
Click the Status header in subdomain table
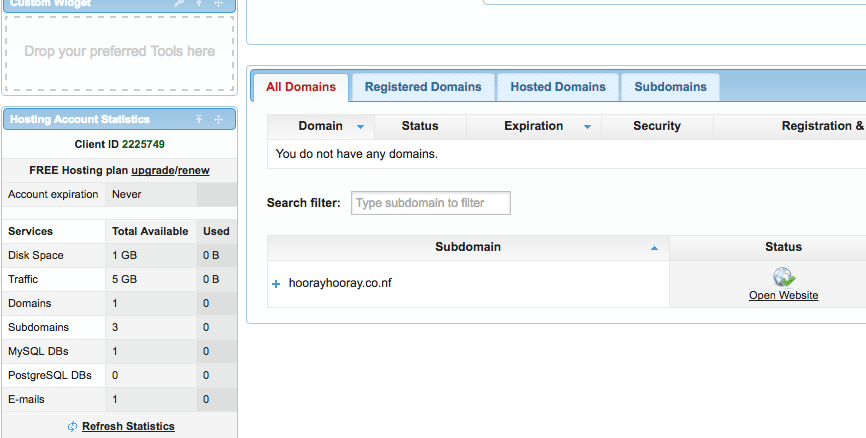(784, 247)
